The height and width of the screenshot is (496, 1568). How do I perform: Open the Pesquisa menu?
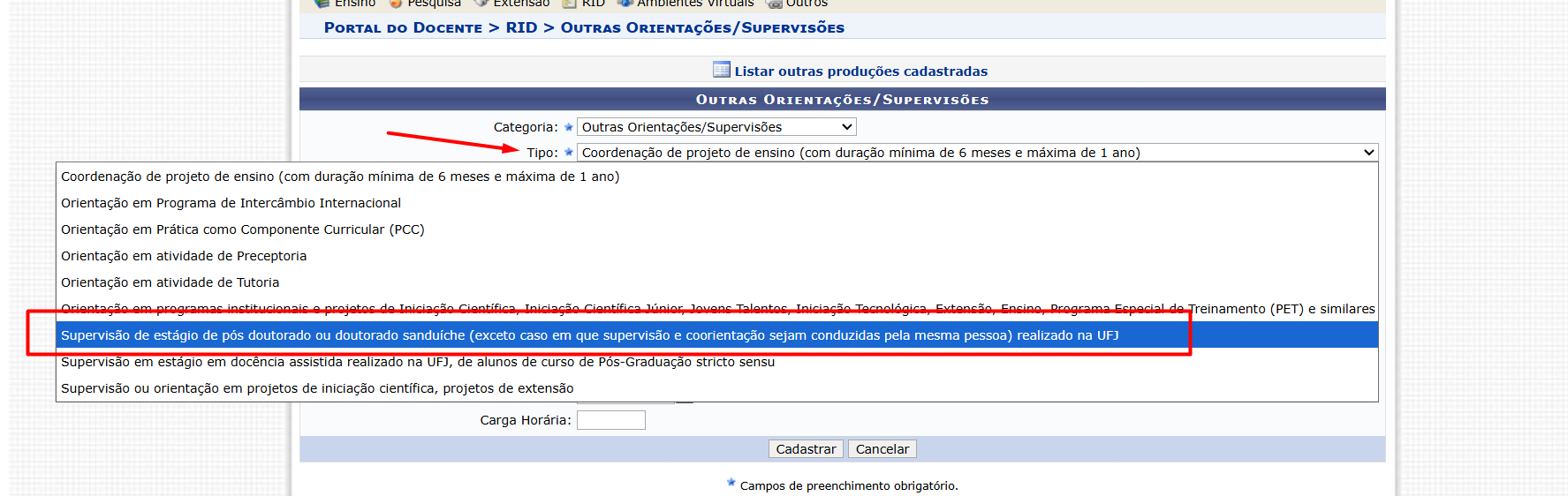[x=425, y=4]
